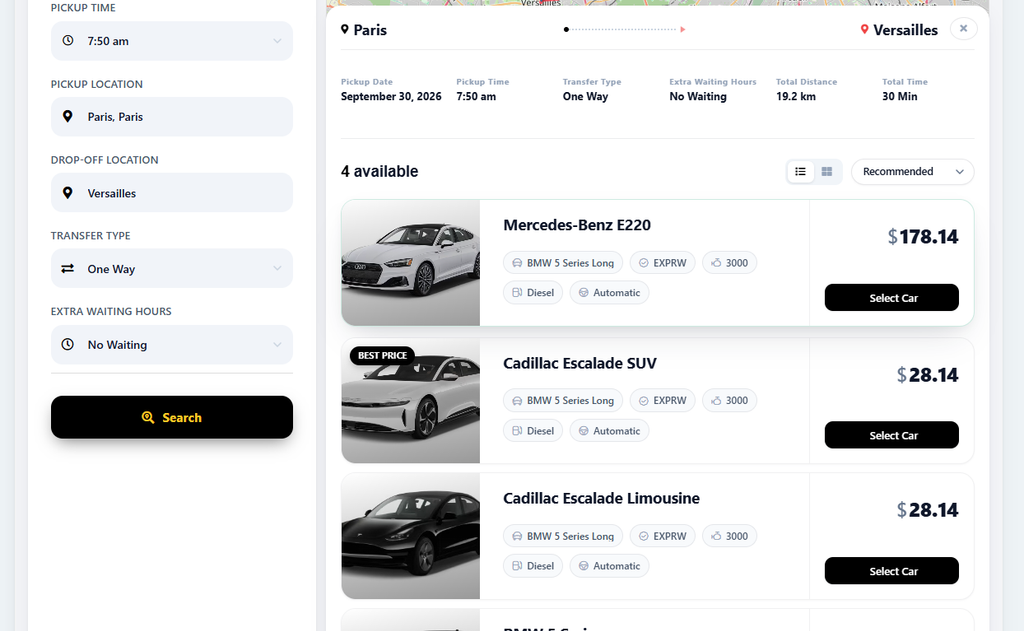Click the pin icon in Drop-off Location field

point(67,193)
